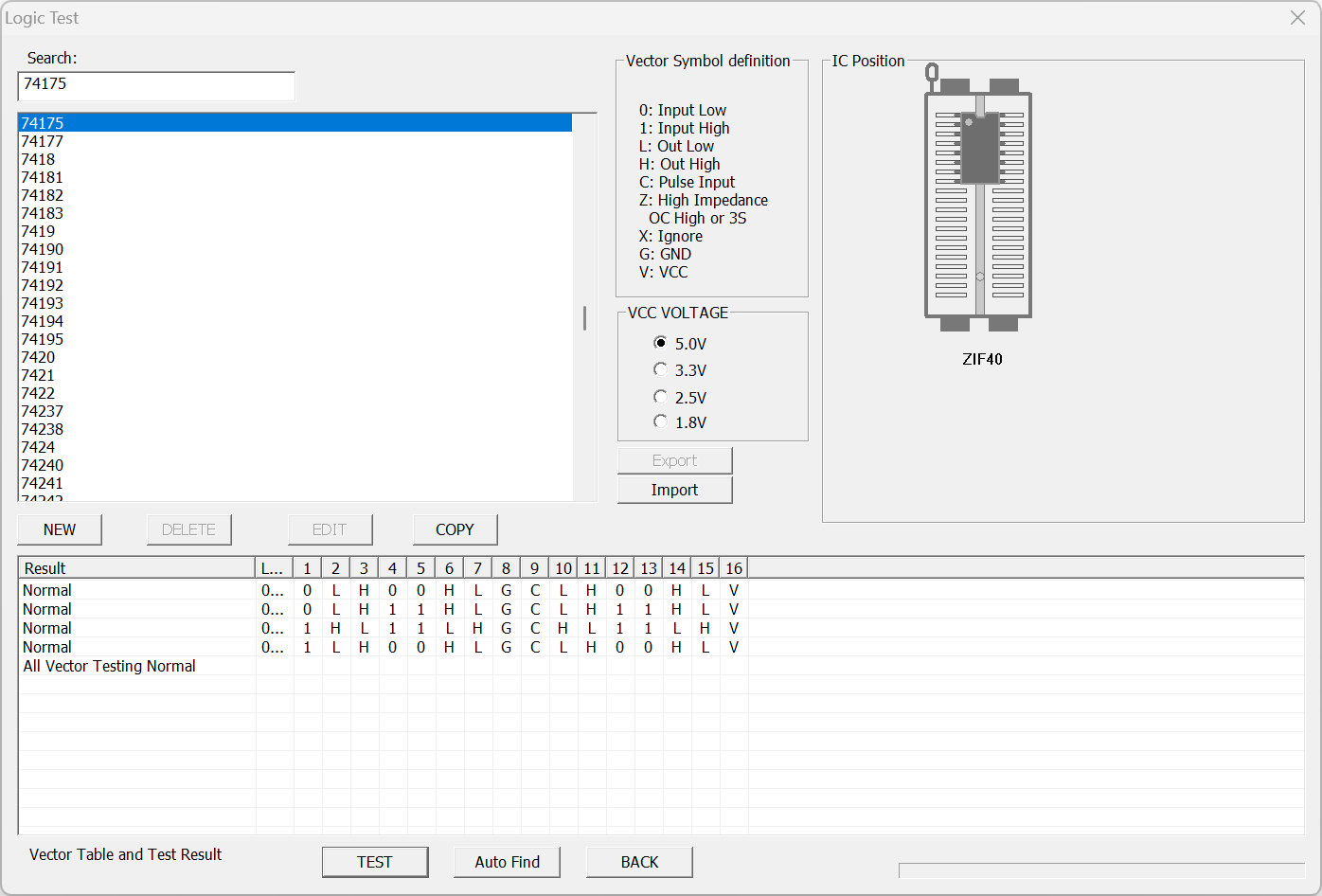
Task: Close the Logic Test window
Action: (x=1297, y=18)
